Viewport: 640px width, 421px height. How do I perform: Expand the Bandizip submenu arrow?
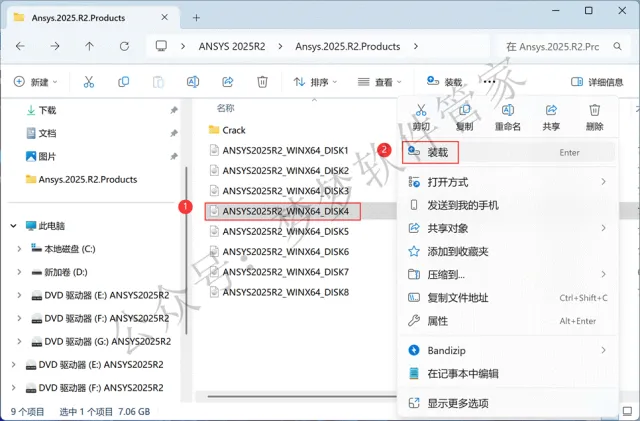(603, 350)
